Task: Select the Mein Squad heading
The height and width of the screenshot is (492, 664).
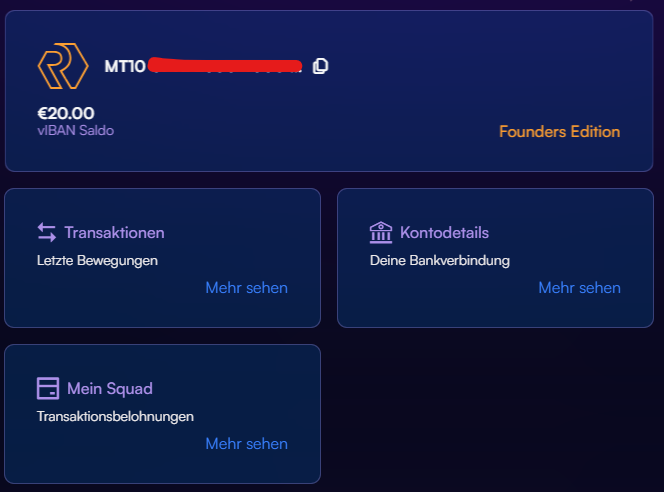Action: tap(110, 389)
